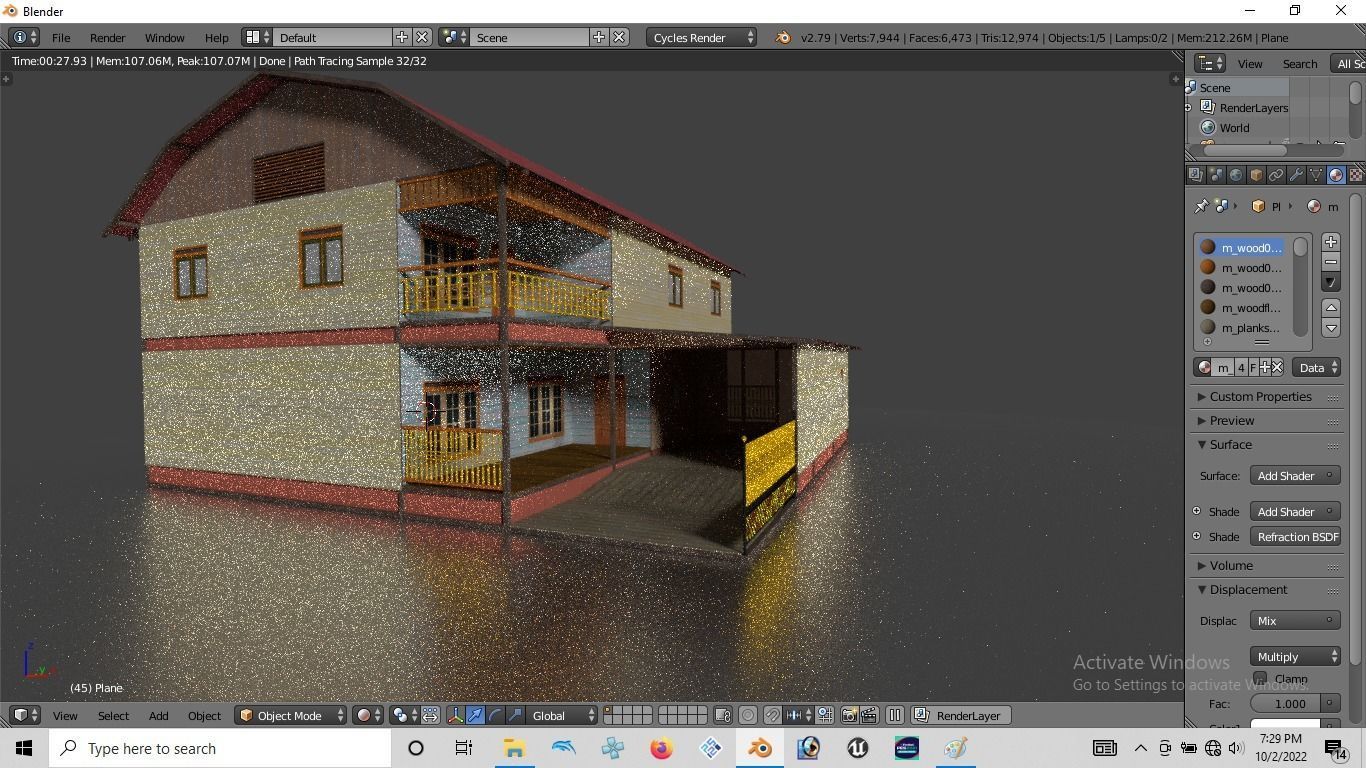Click OpenGL render animation clapper icon

click(x=869, y=716)
